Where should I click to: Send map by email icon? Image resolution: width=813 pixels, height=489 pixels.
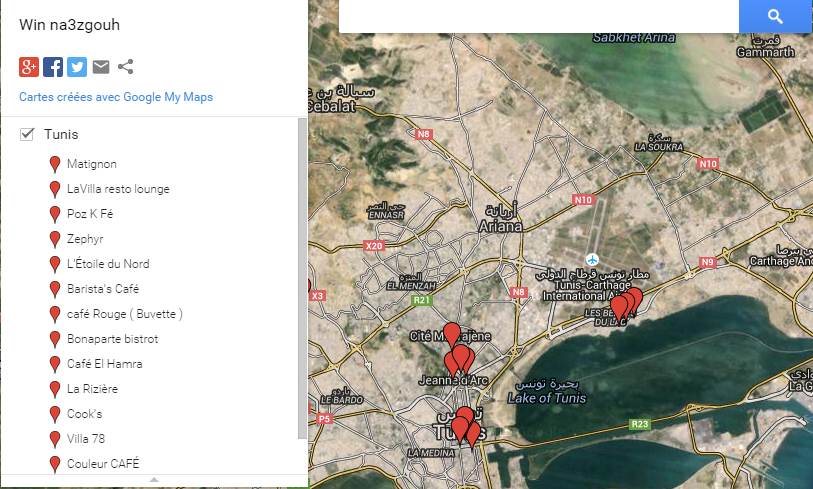[101, 66]
